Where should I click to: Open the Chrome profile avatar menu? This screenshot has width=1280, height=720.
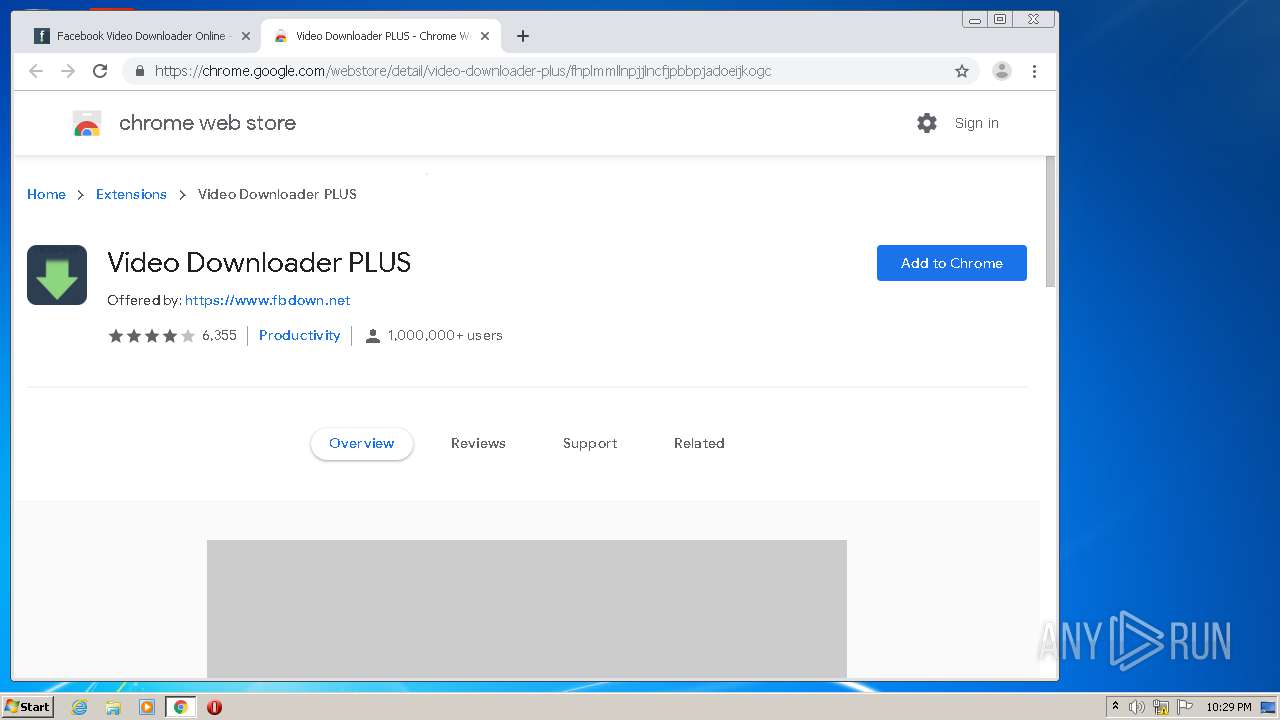pos(1001,71)
